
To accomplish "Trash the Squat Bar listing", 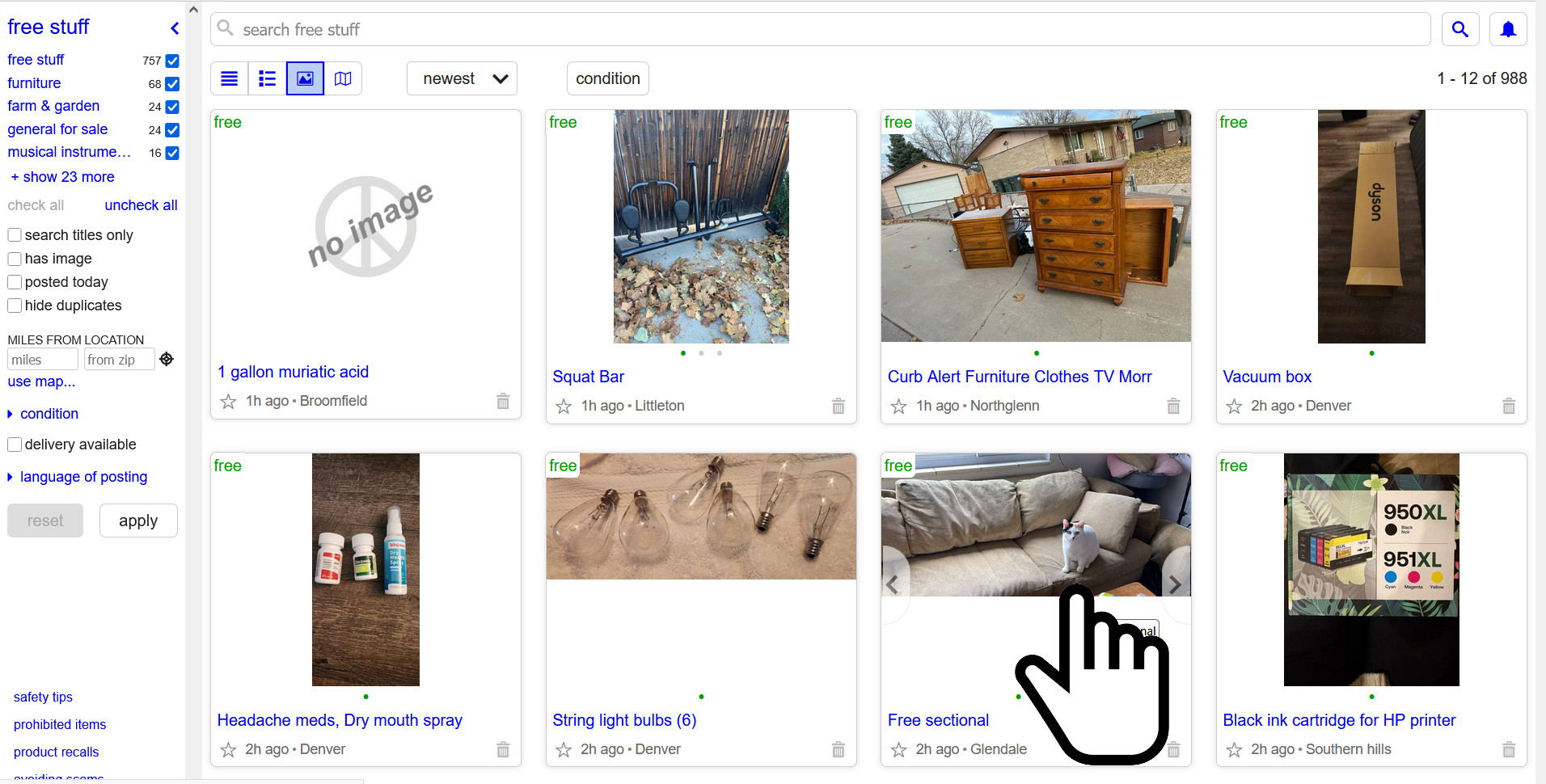I will [x=838, y=406].
